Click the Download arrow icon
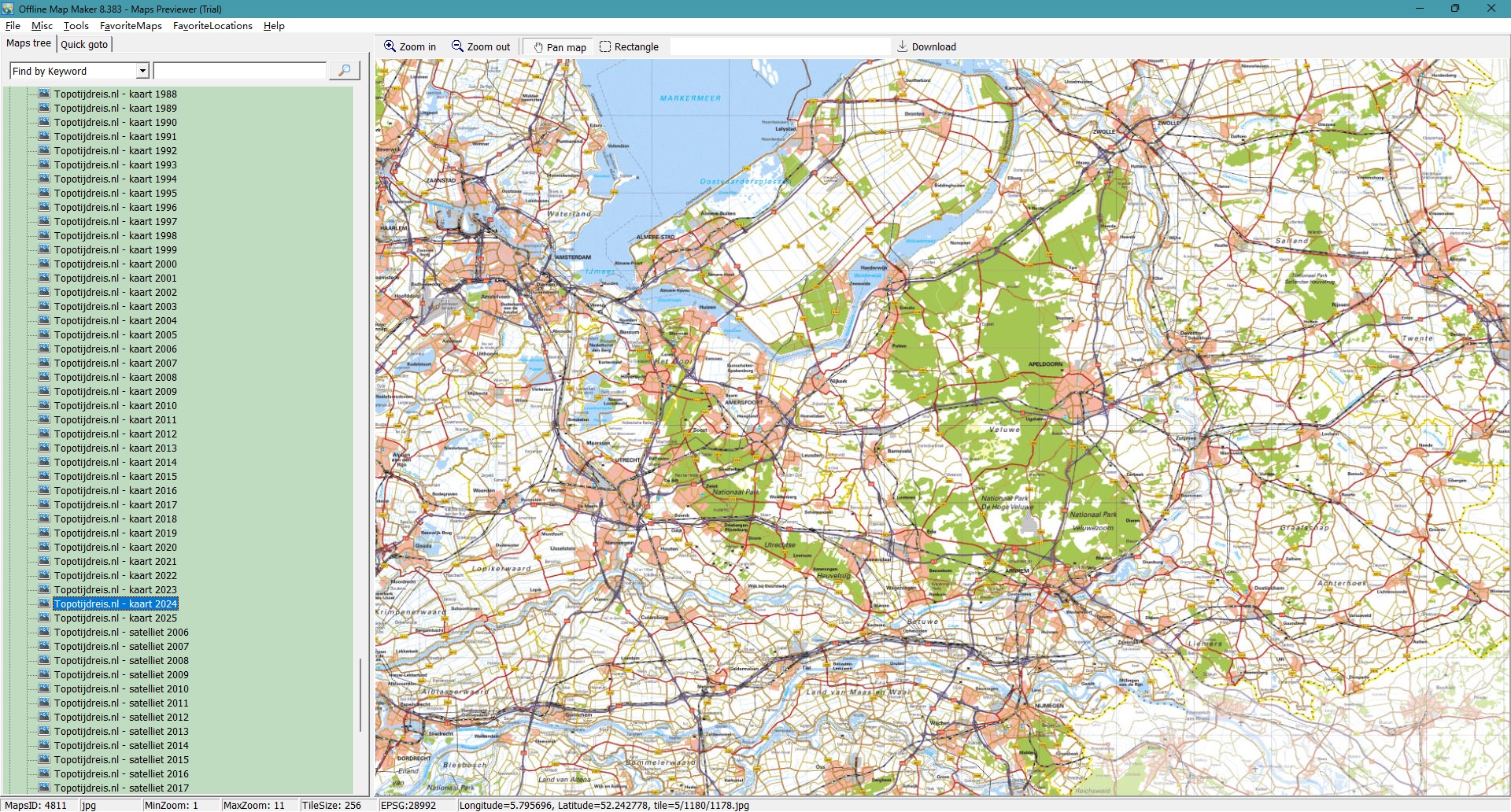 (903, 46)
